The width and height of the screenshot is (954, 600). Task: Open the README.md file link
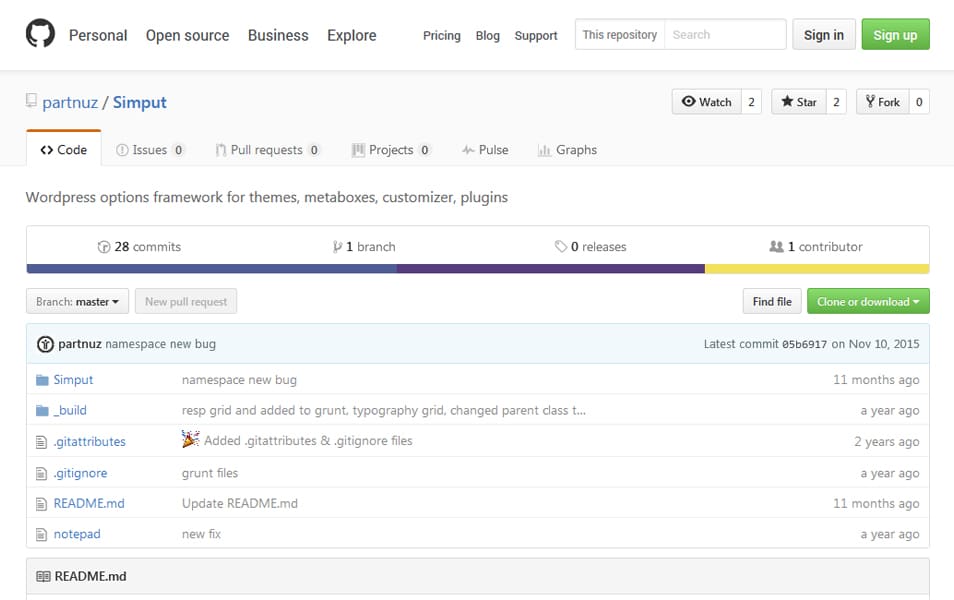point(89,503)
